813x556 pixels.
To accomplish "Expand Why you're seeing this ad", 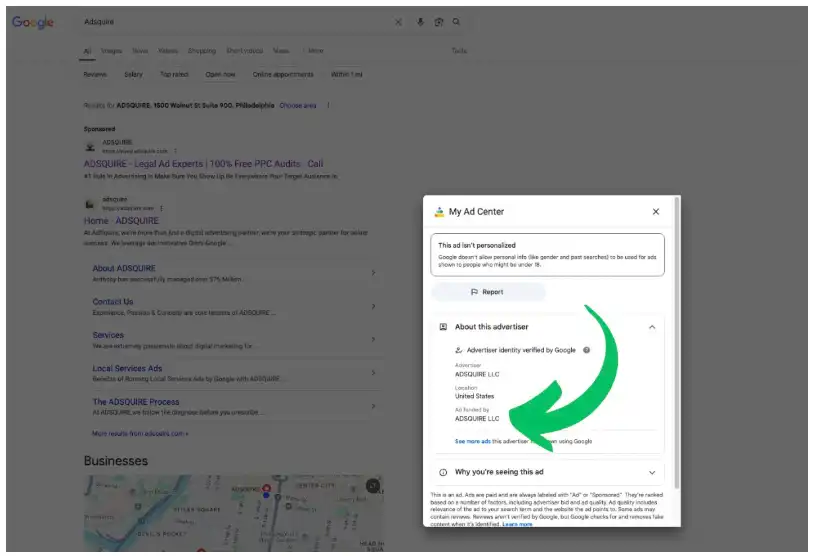I will coord(652,472).
